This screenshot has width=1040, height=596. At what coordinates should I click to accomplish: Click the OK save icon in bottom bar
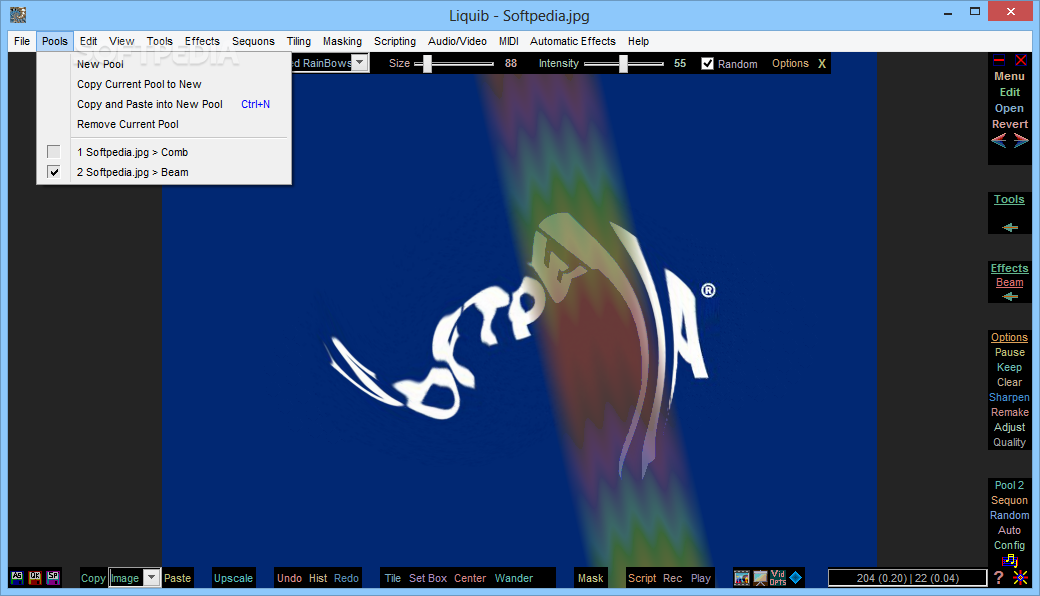coord(34,577)
